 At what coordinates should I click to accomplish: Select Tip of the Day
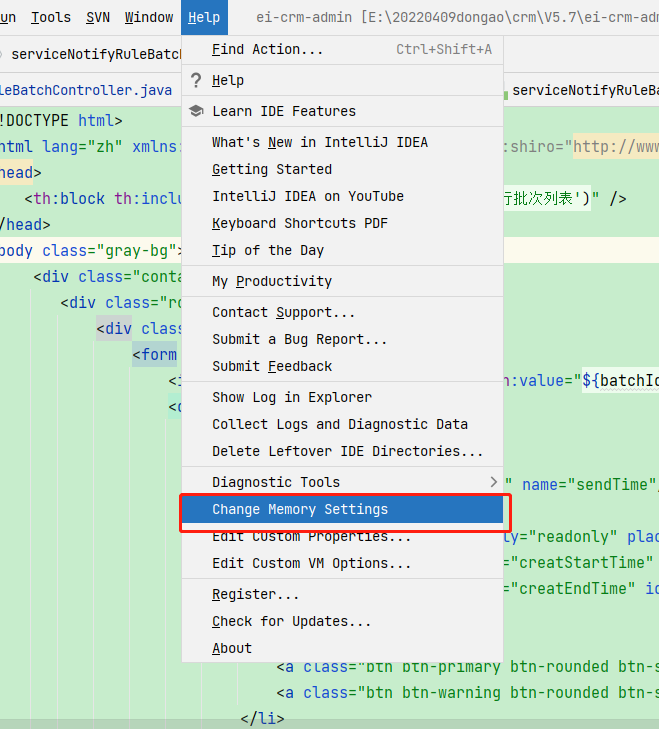(342, 250)
